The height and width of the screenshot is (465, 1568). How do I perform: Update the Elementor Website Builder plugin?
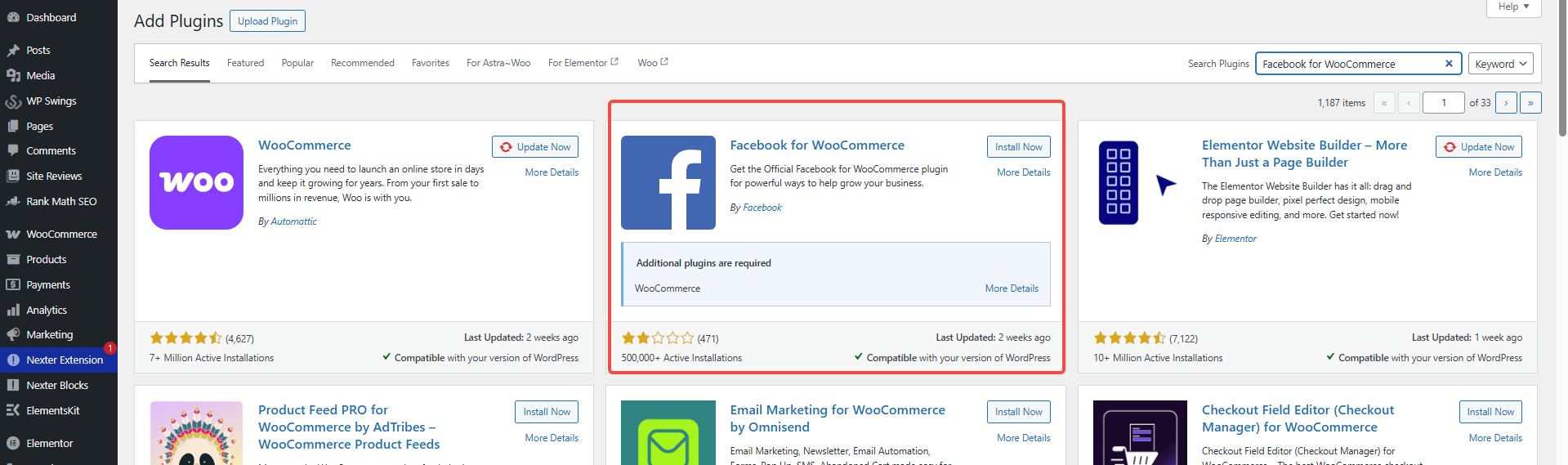(1479, 147)
